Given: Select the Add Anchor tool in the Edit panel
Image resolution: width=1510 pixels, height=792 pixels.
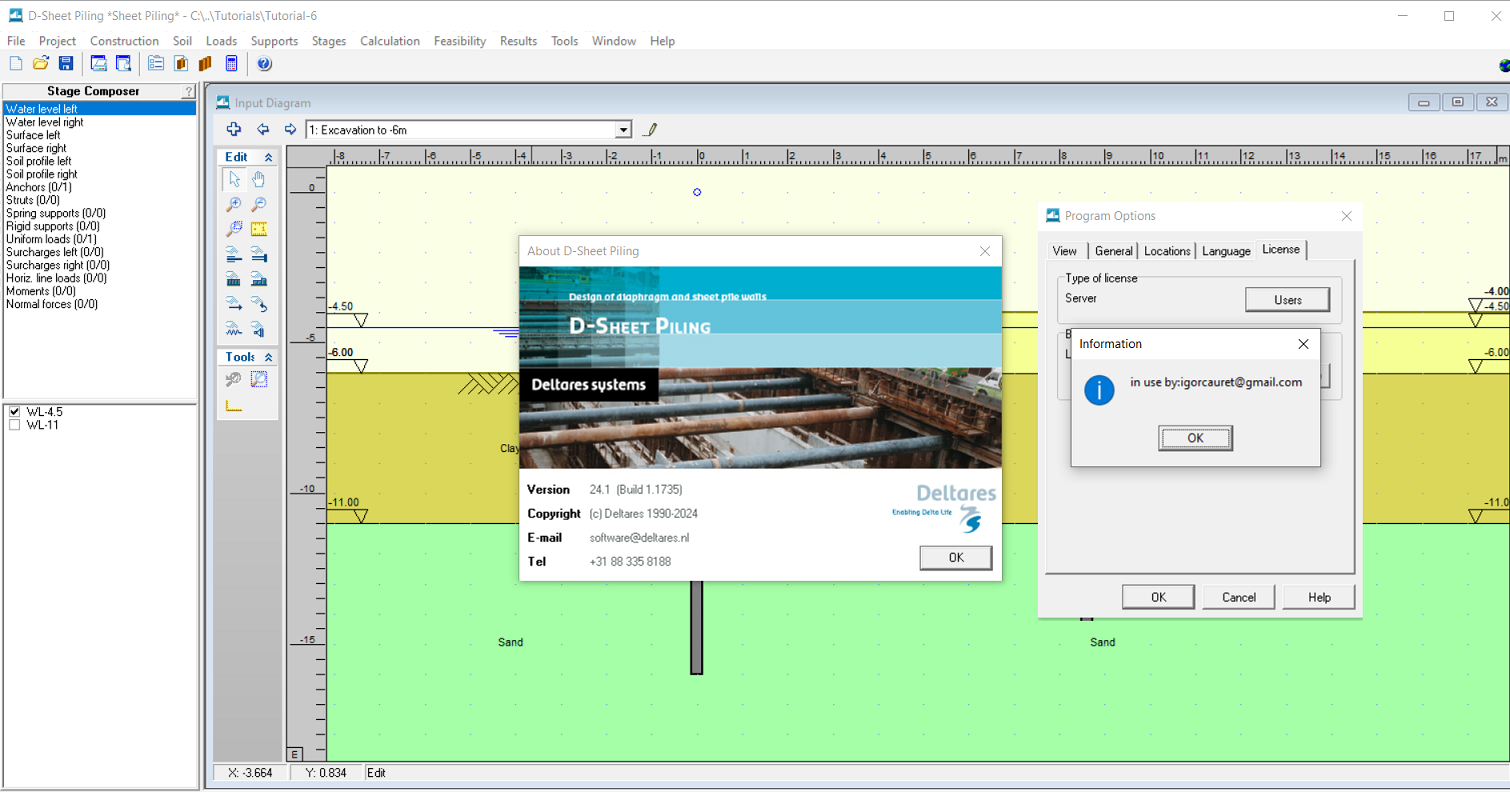Looking at the screenshot, I should coord(234,255).
